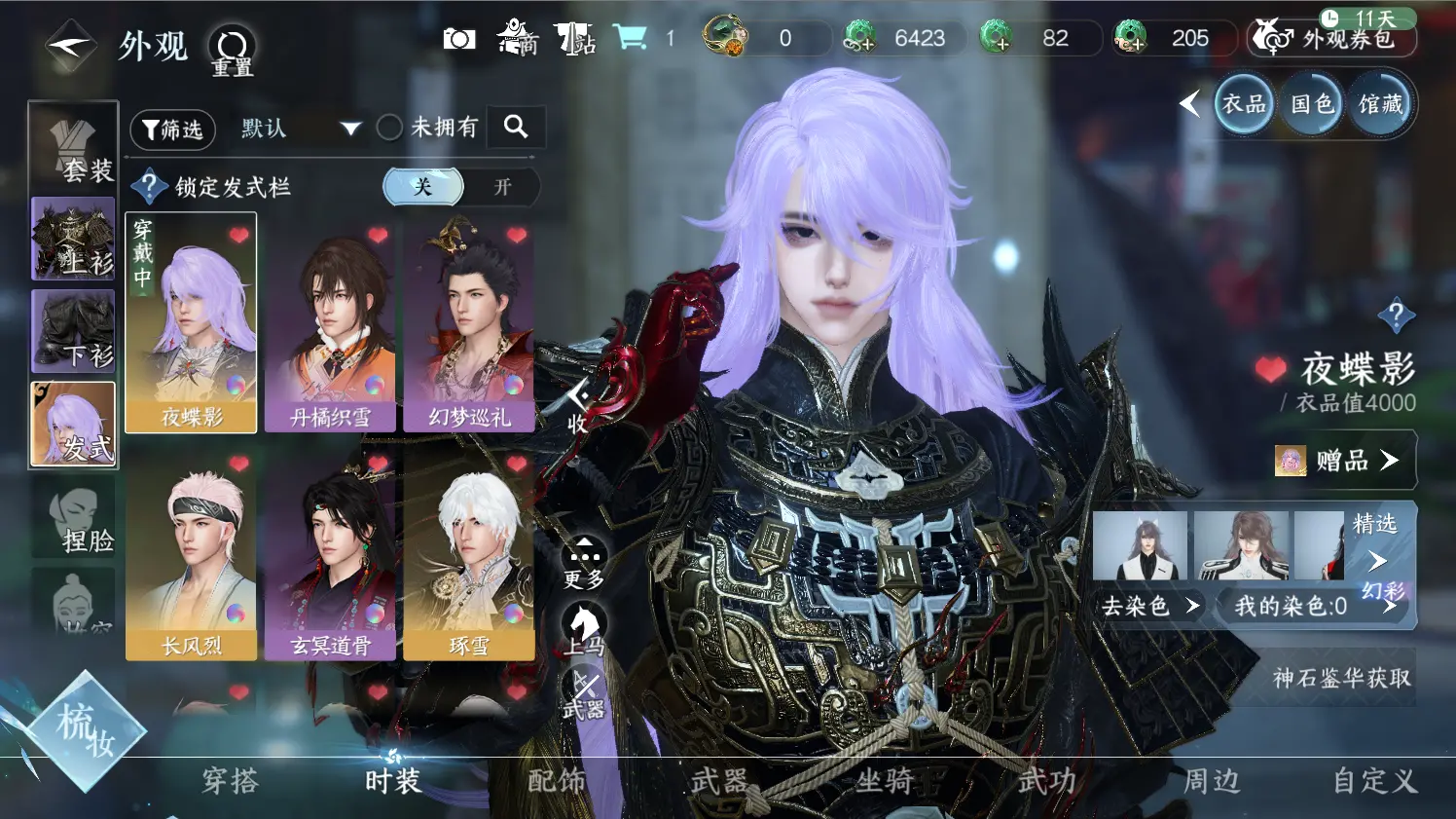
Task: Open the 国色 round button
Action: coord(1312,103)
